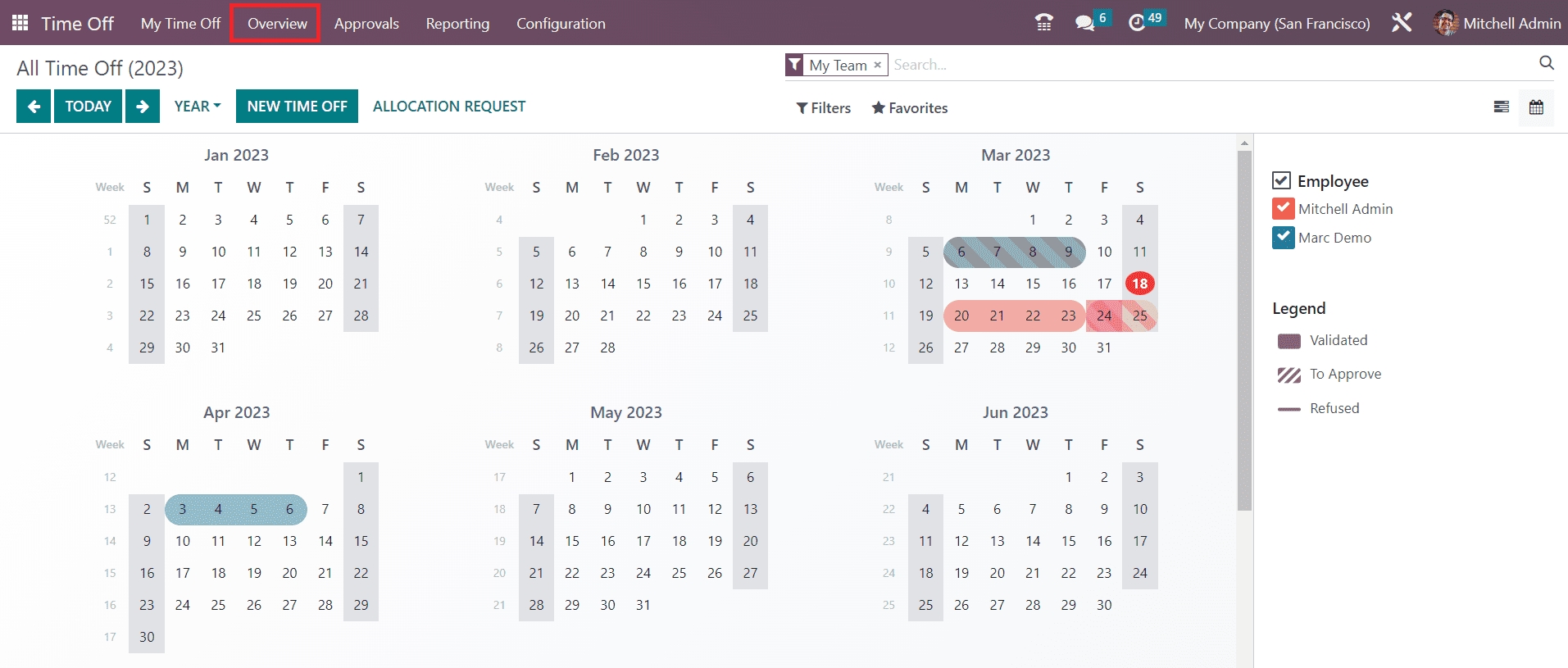Switch to calendar view icon
This screenshot has width=1568, height=668.
(x=1536, y=107)
